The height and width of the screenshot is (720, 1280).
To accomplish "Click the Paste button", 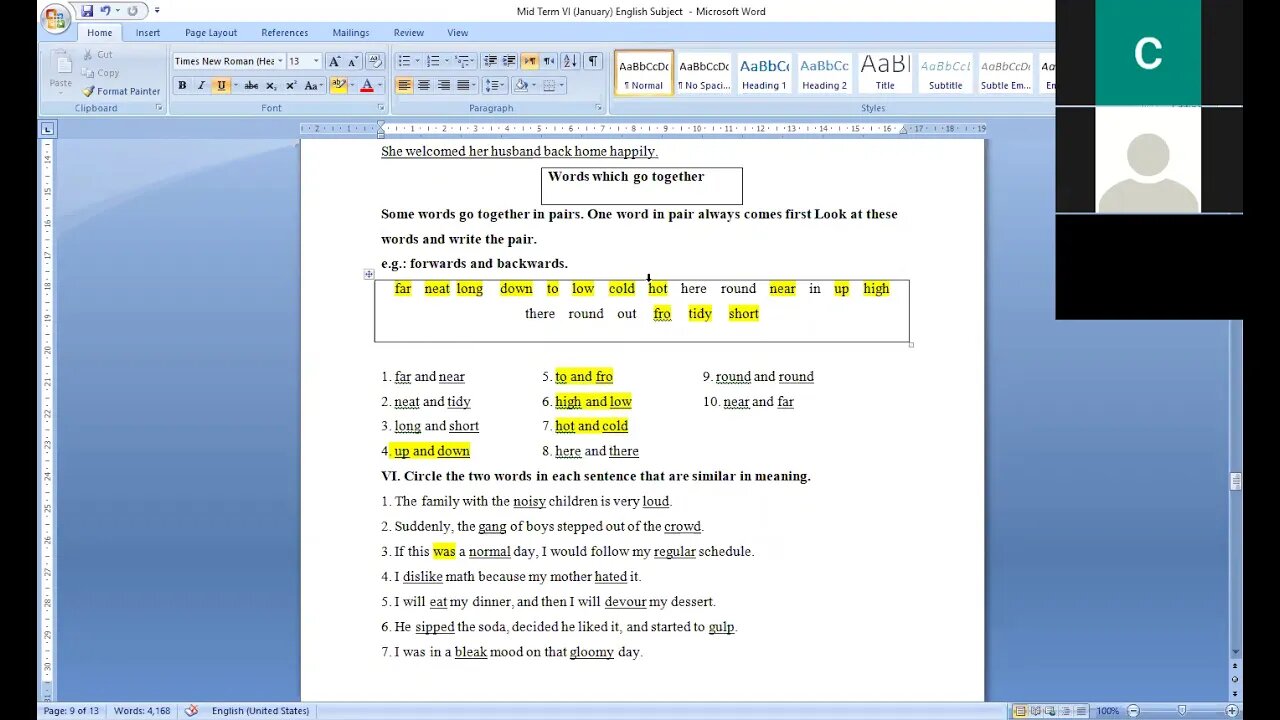I will point(60,71).
